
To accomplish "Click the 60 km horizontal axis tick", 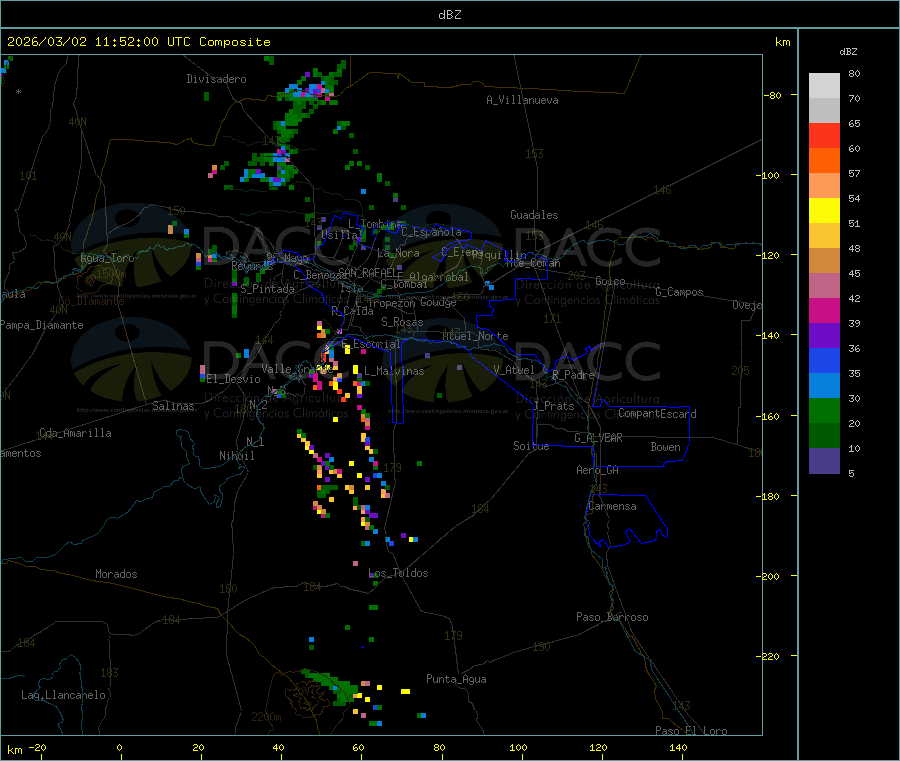I will 359,747.
